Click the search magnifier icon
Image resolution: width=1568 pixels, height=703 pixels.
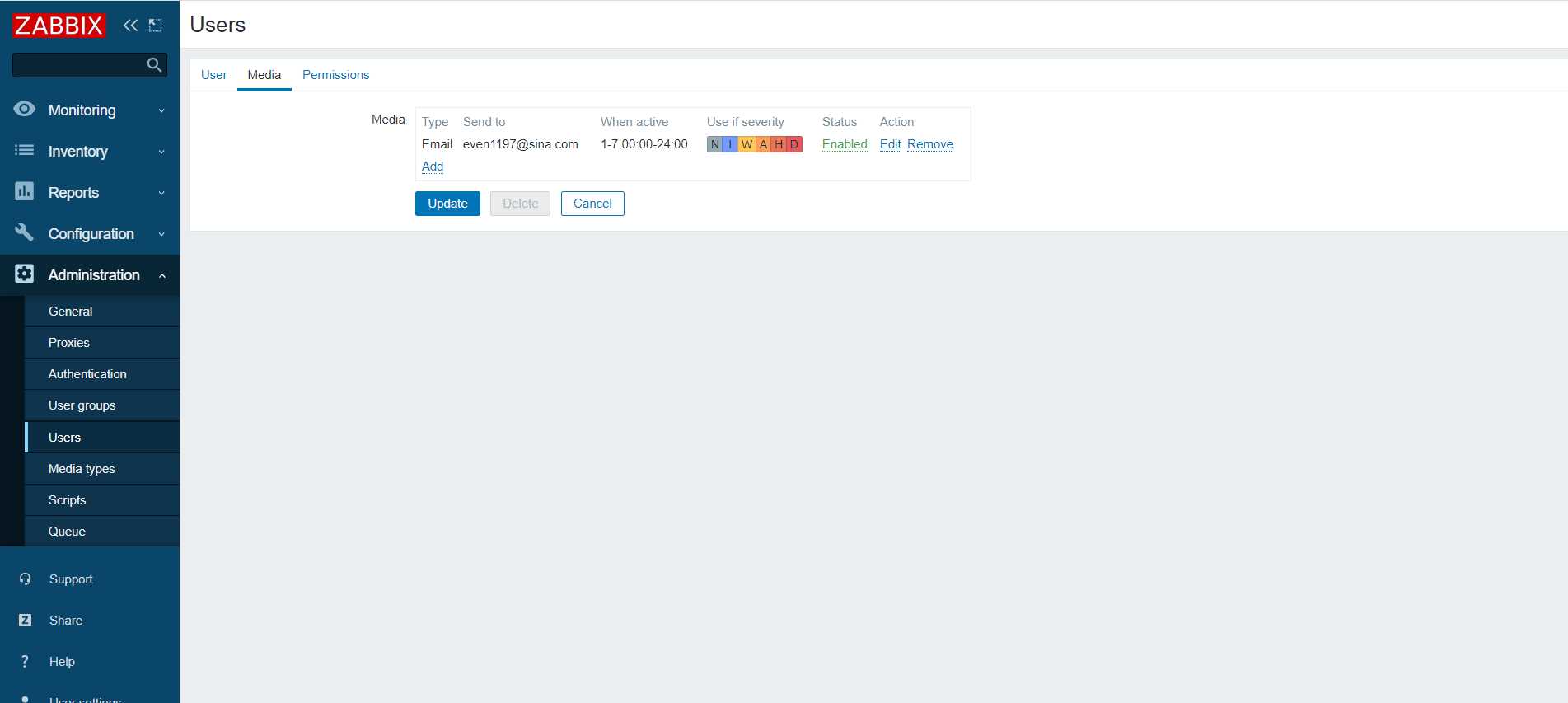coord(154,64)
